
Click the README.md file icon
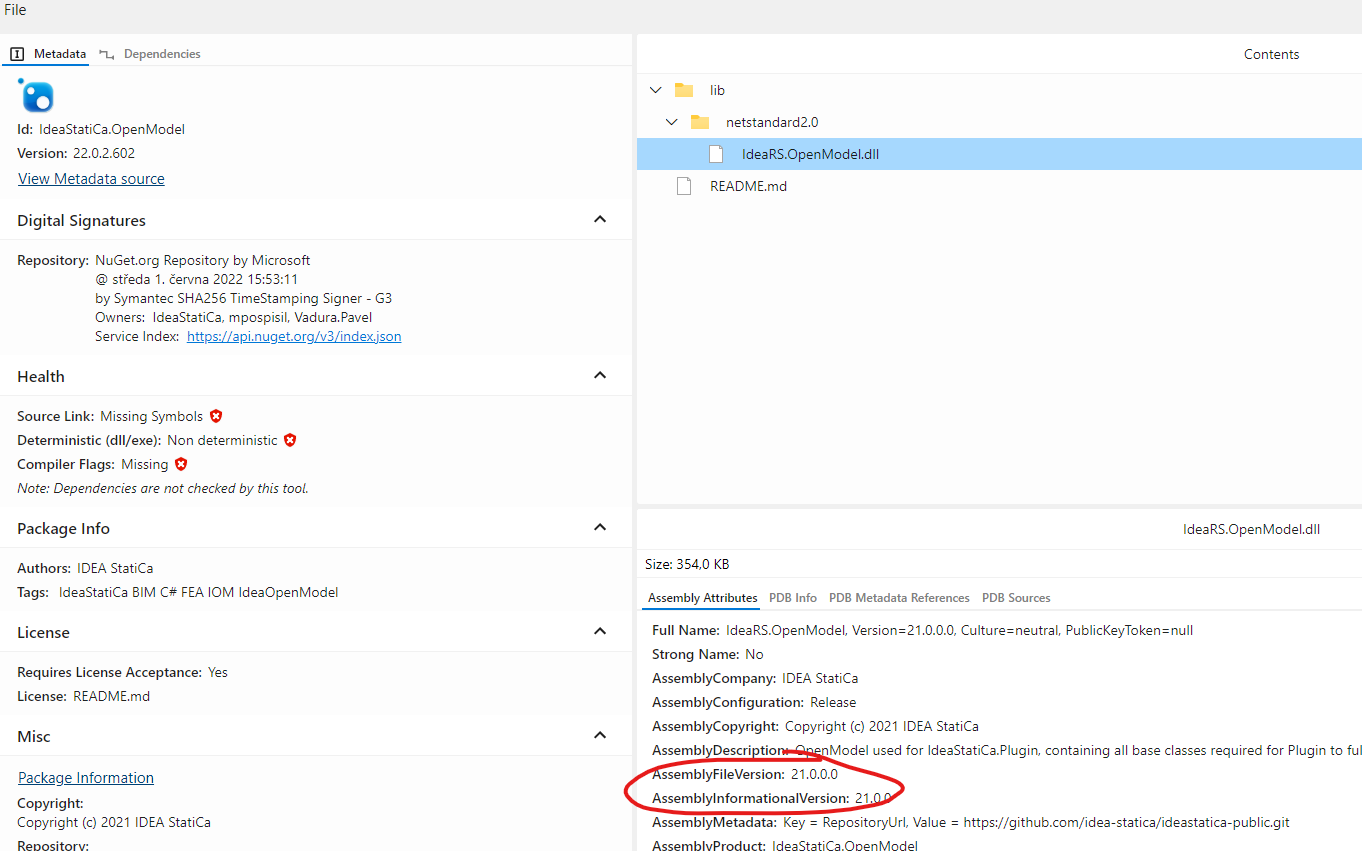point(684,185)
